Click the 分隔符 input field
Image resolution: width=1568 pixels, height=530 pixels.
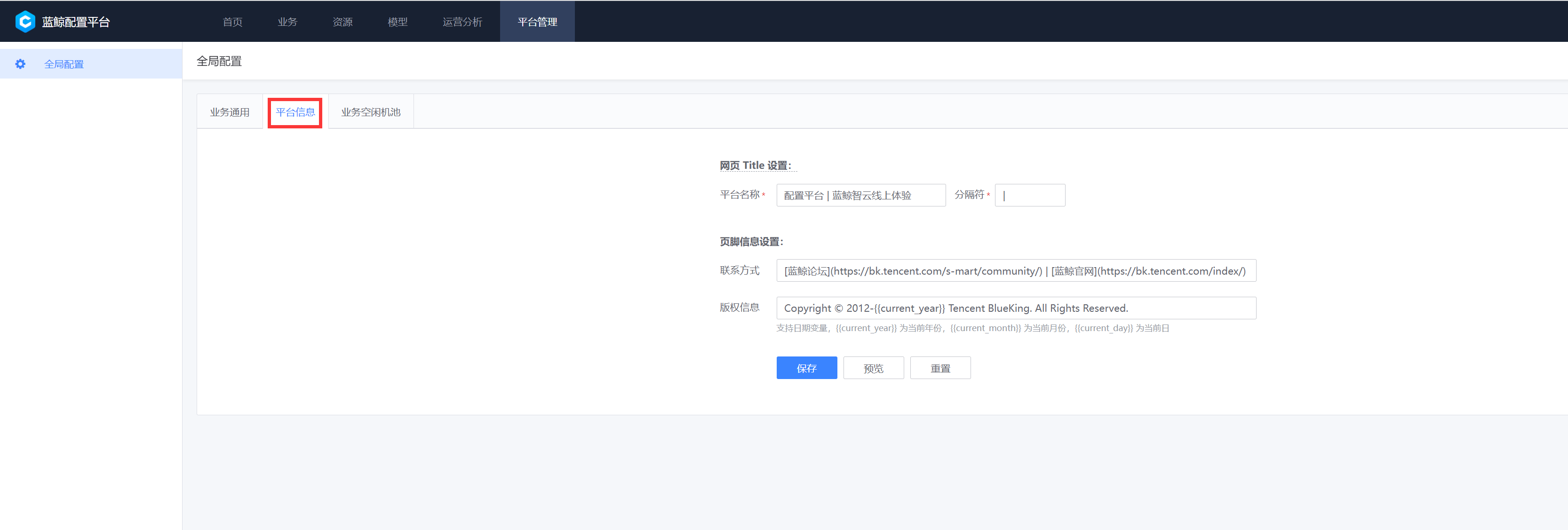click(1029, 195)
